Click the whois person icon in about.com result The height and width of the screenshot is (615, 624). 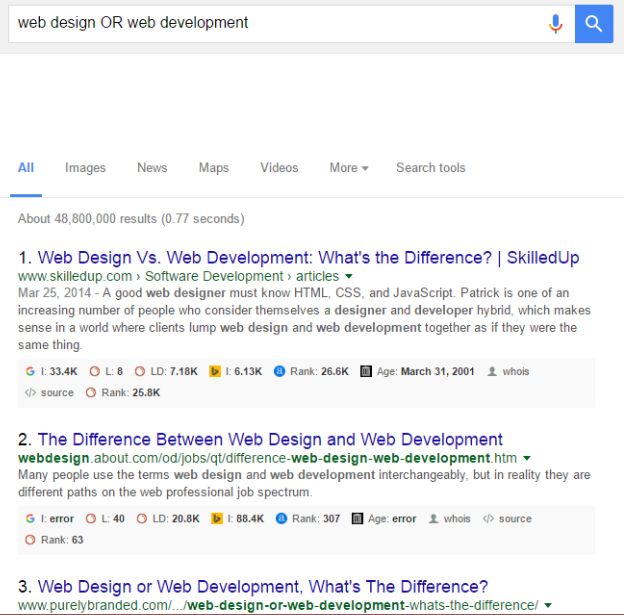(434, 519)
